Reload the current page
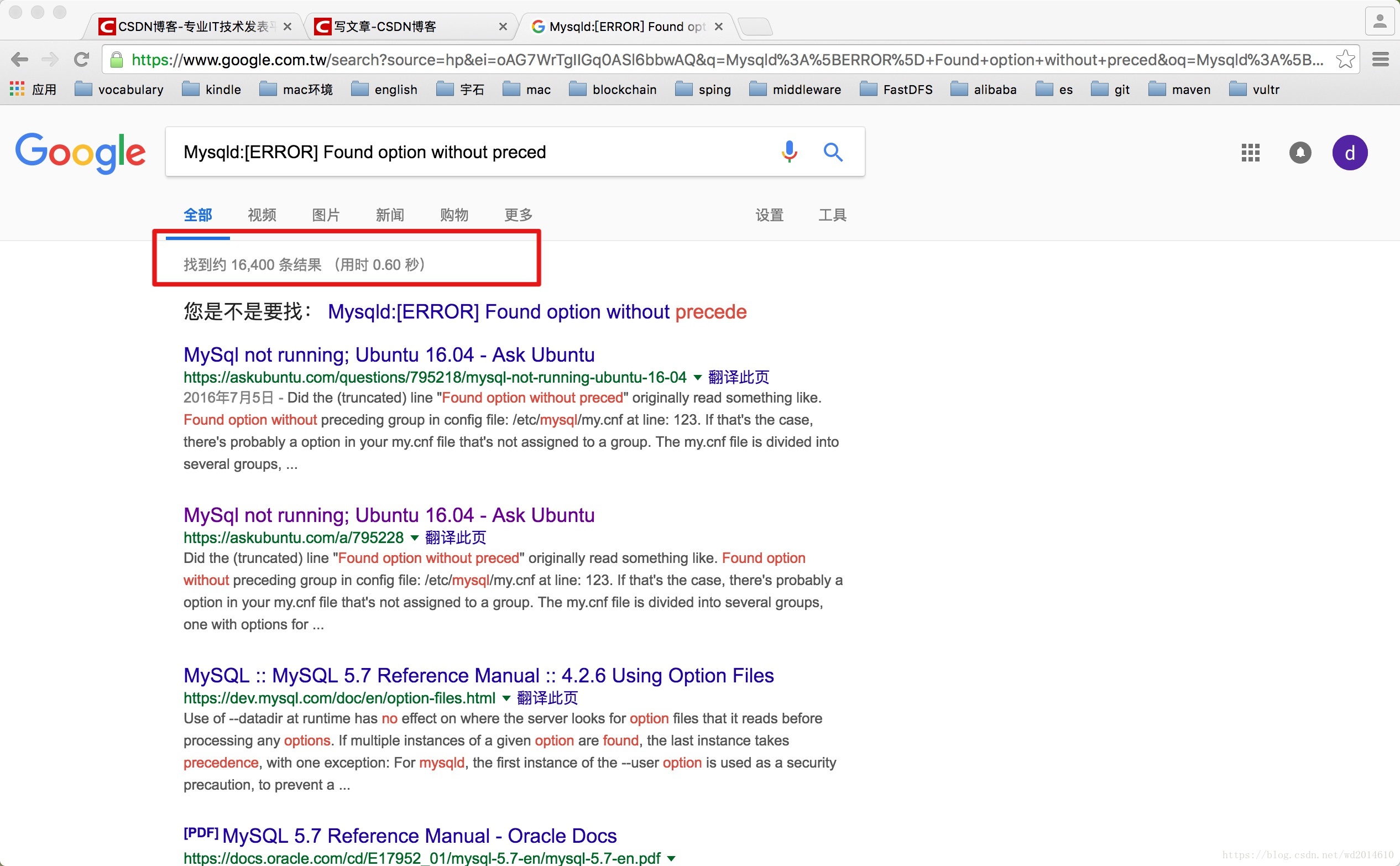 [x=82, y=59]
